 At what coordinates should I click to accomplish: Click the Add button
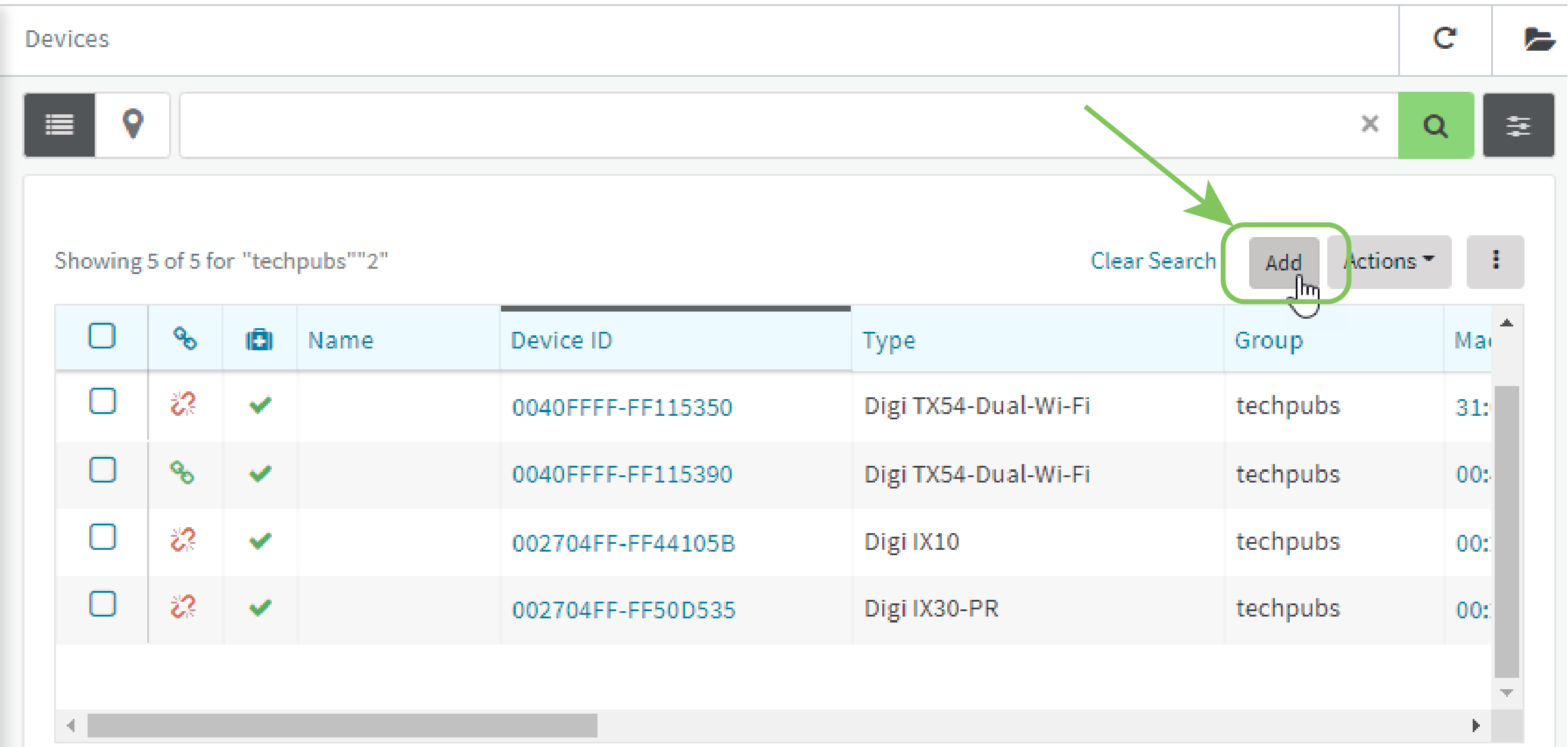pos(1283,263)
